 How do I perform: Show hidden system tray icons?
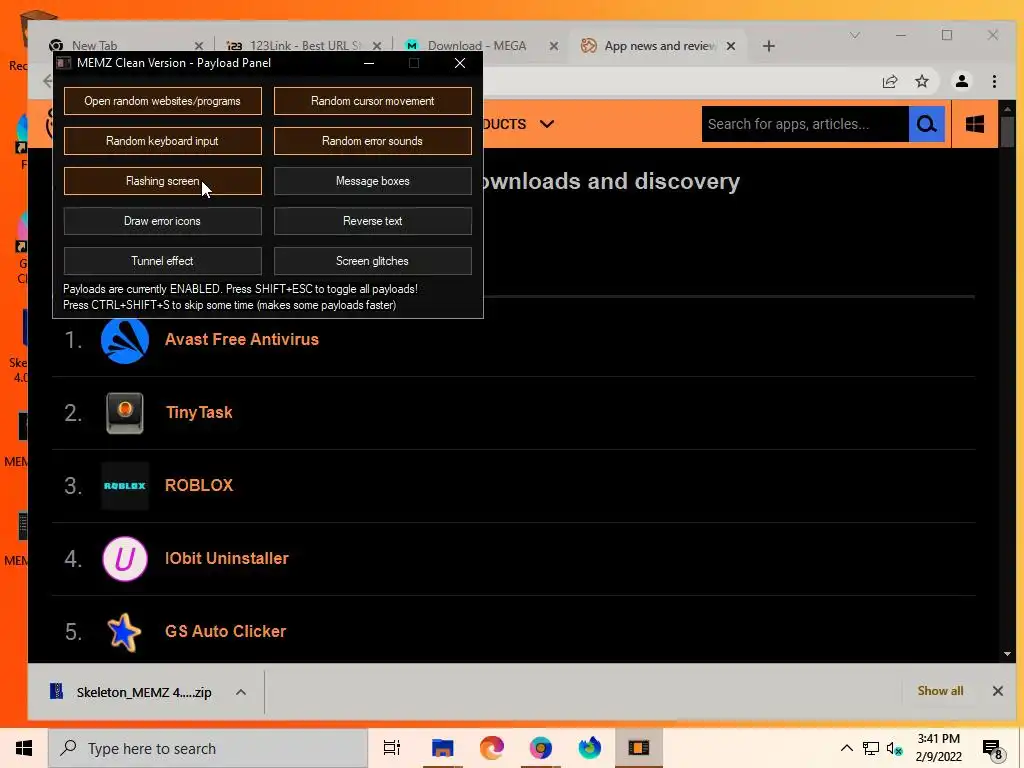[846, 748]
